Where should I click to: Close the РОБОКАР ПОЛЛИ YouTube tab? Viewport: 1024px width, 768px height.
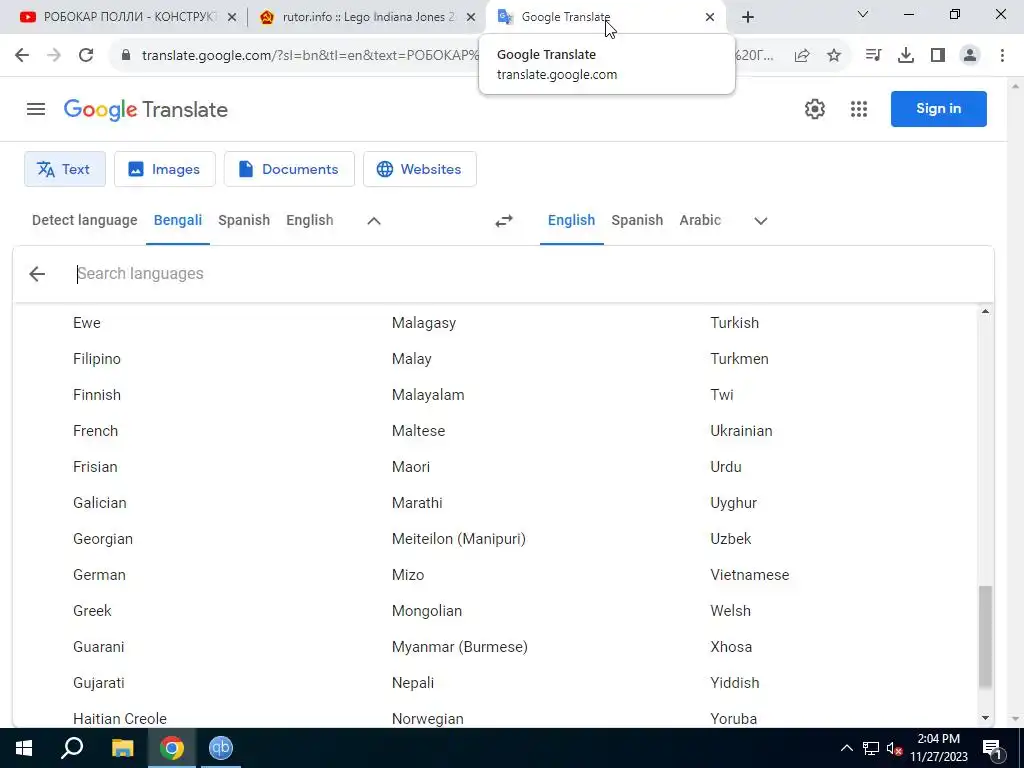coord(231,17)
